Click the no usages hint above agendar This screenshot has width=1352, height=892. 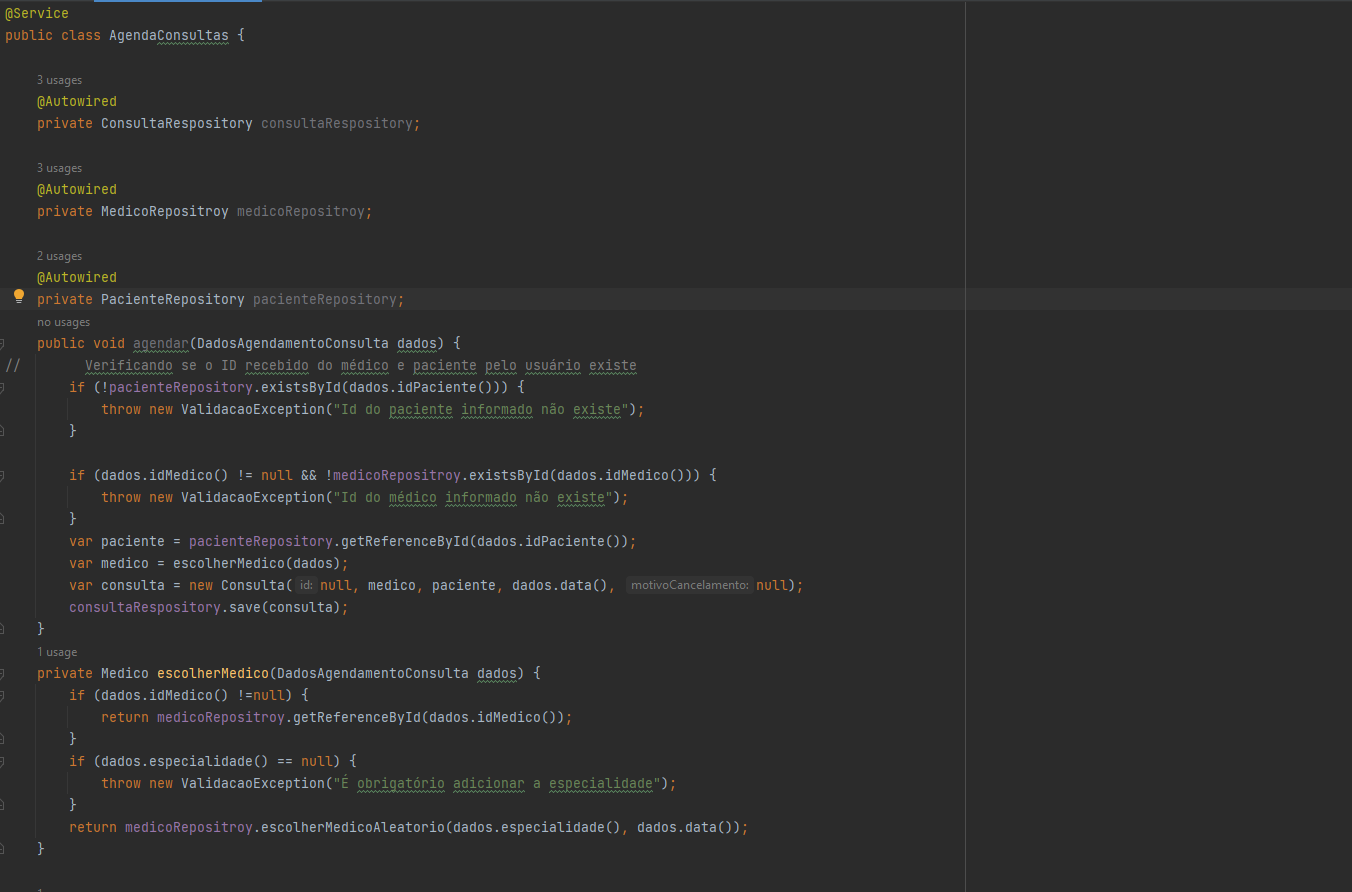(x=64, y=322)
